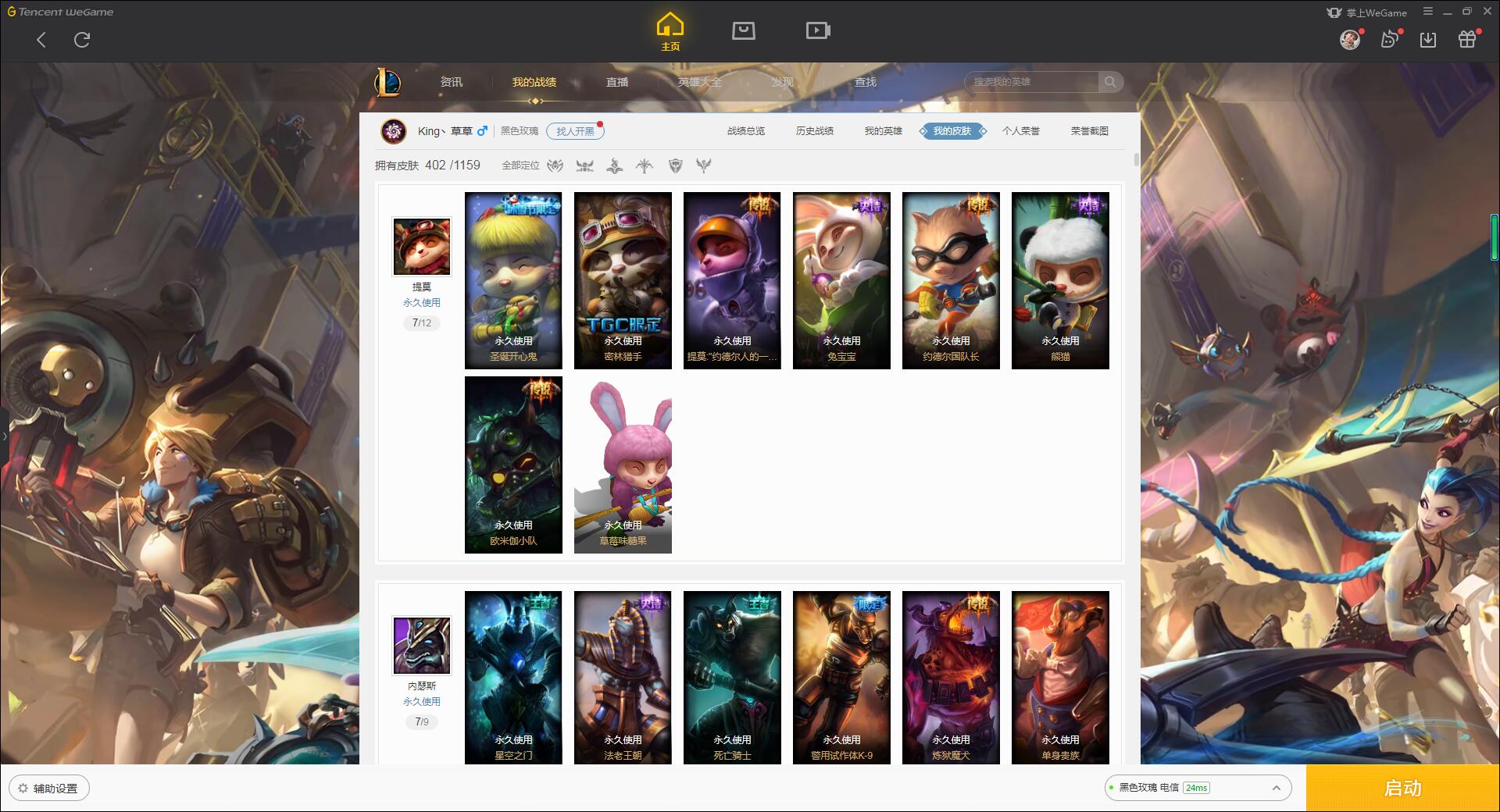Open the user avatar in top right

point(1350,39)
